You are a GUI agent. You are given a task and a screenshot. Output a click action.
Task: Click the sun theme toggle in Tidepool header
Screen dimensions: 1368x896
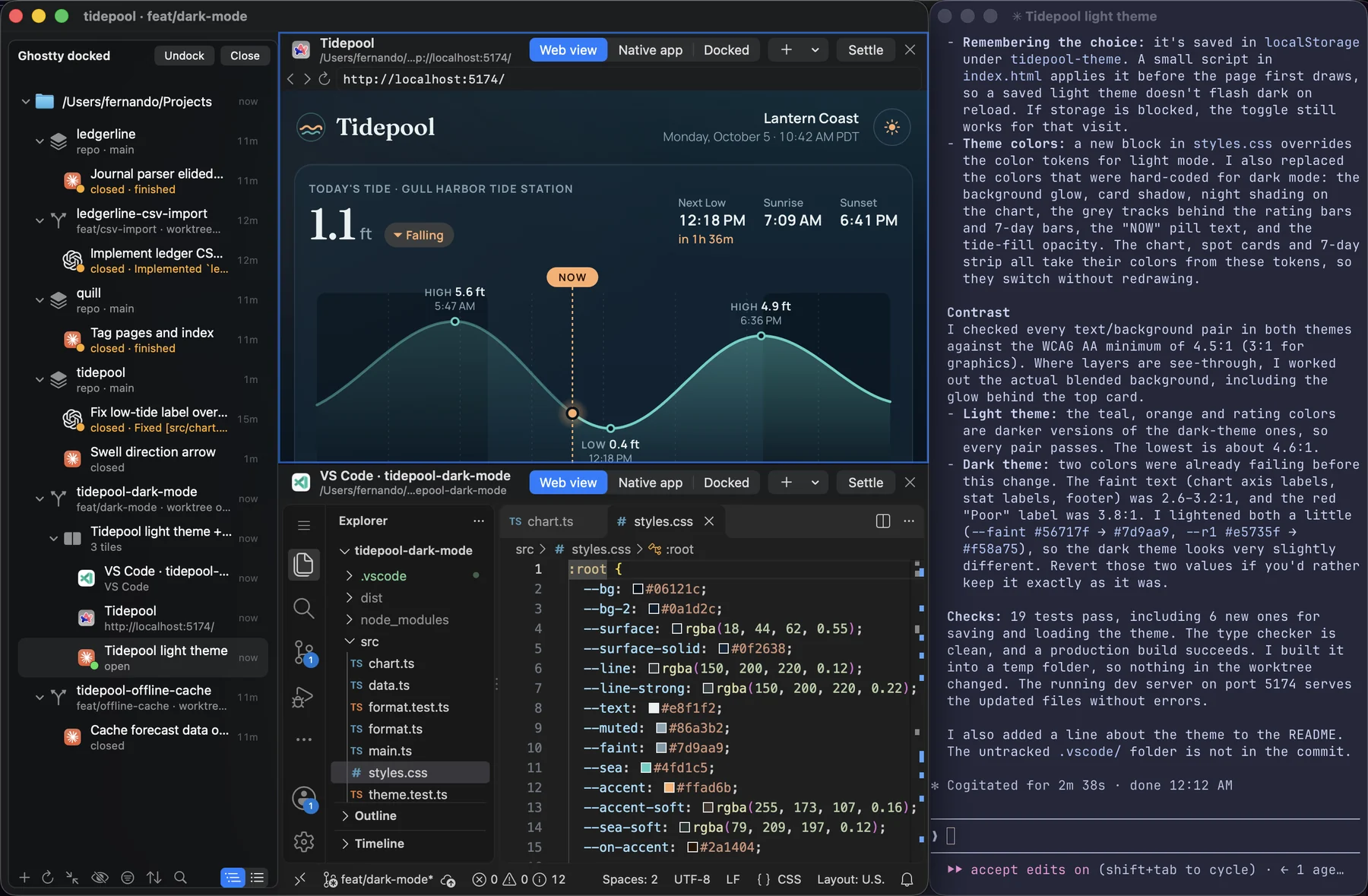coord(891,127)
